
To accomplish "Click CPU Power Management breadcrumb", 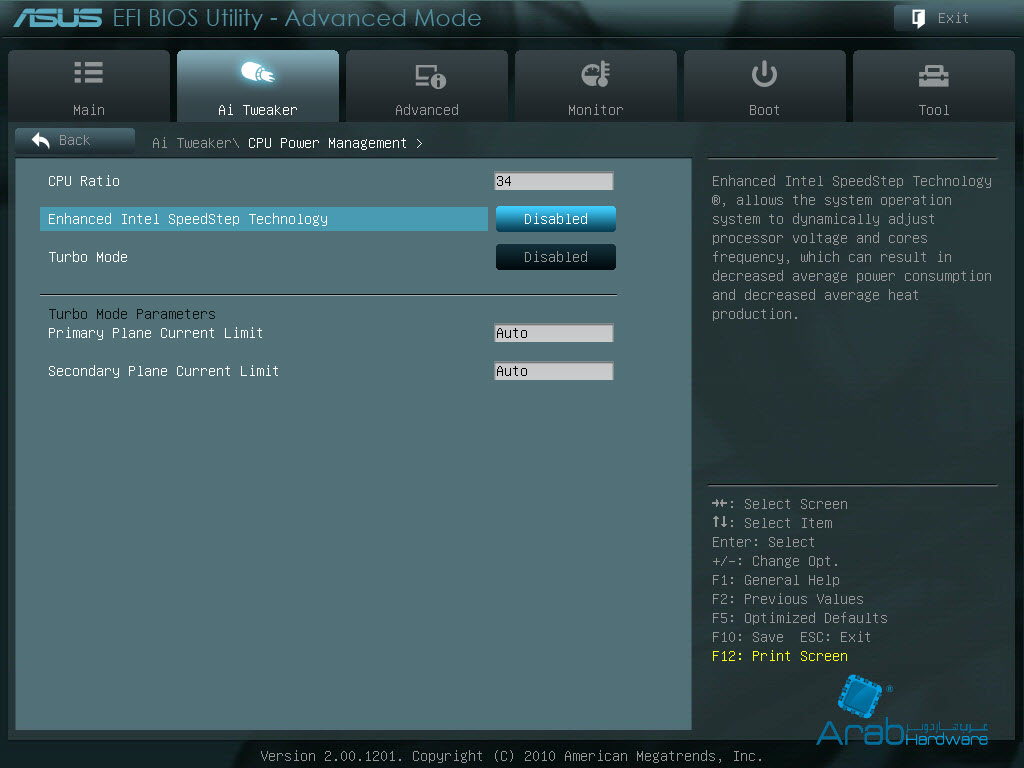I will pyautogui.click(x=327, y=143).
